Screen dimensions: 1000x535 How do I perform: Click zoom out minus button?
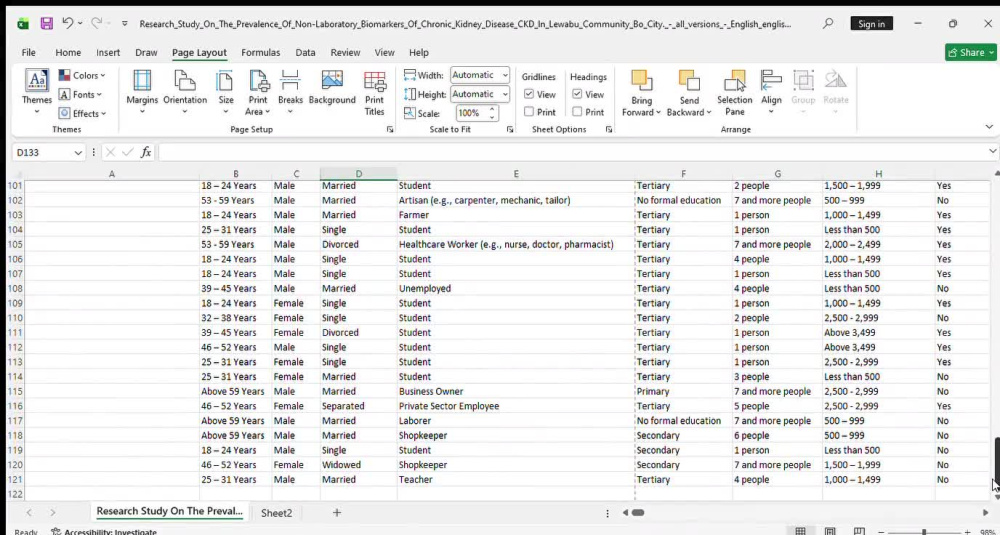(x=881, y=531)
